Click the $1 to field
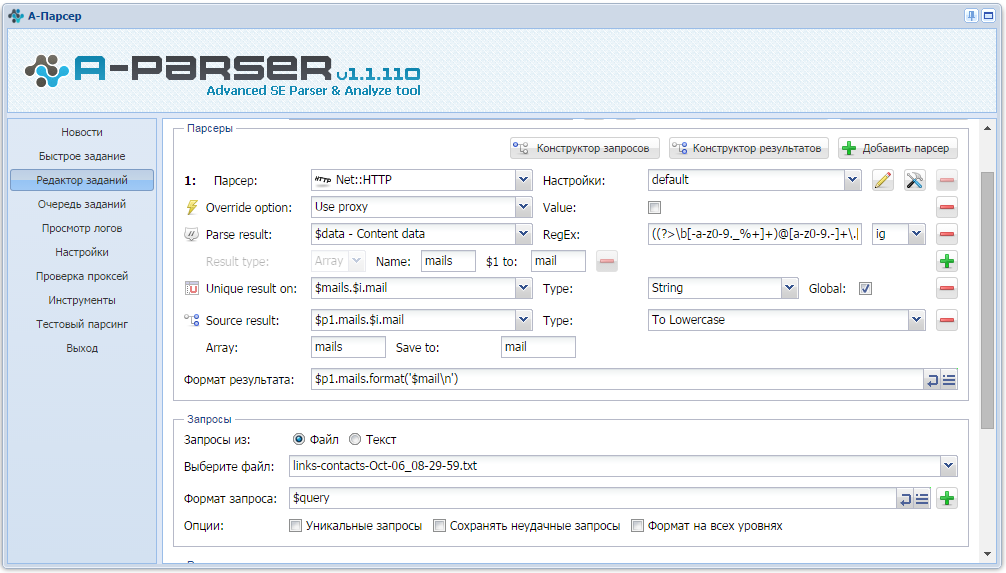Image resolution: width=1006 pixels, height=573 pixels. tap(558, 261)
